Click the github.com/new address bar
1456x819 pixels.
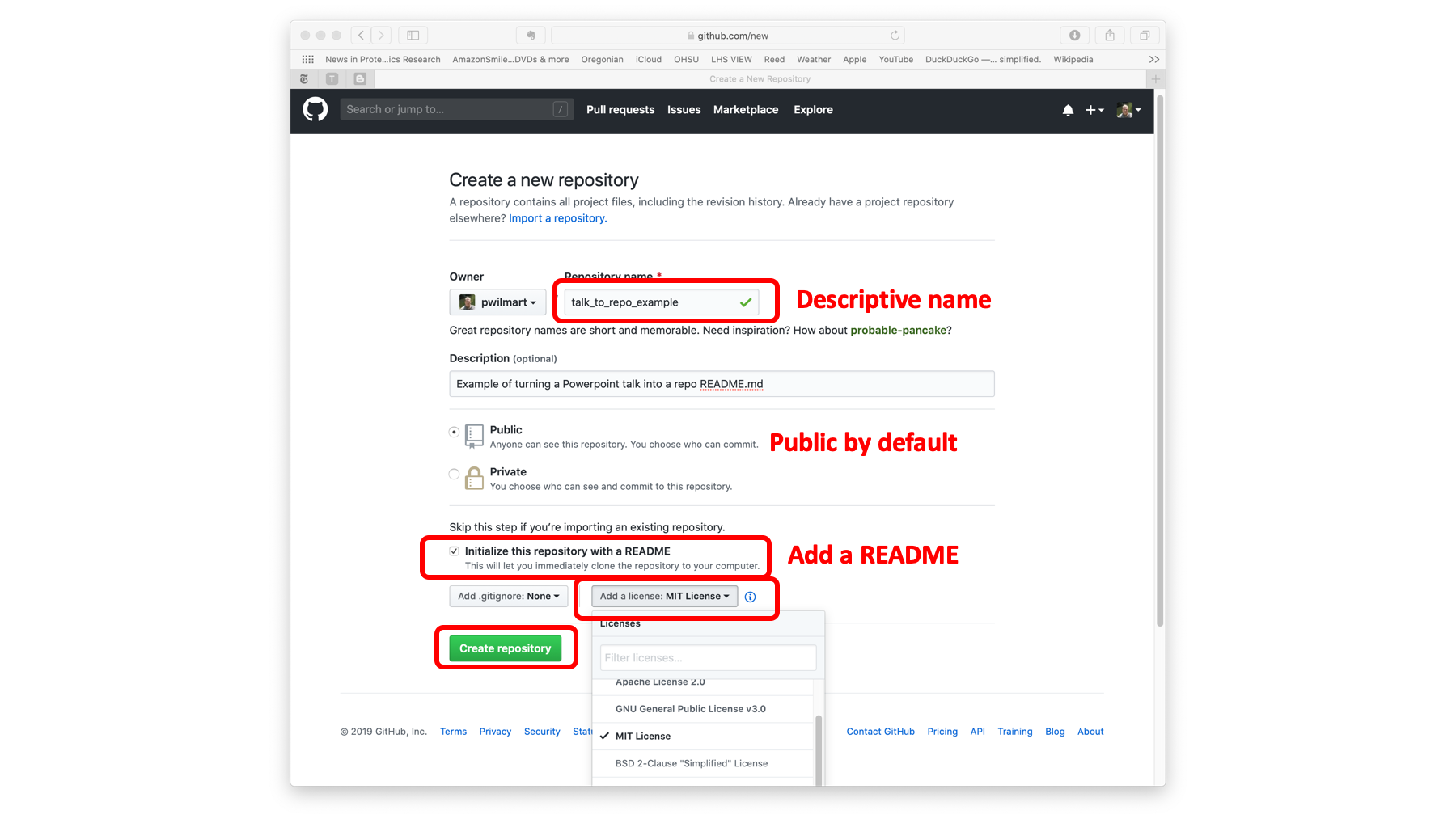tap(728, 35)
